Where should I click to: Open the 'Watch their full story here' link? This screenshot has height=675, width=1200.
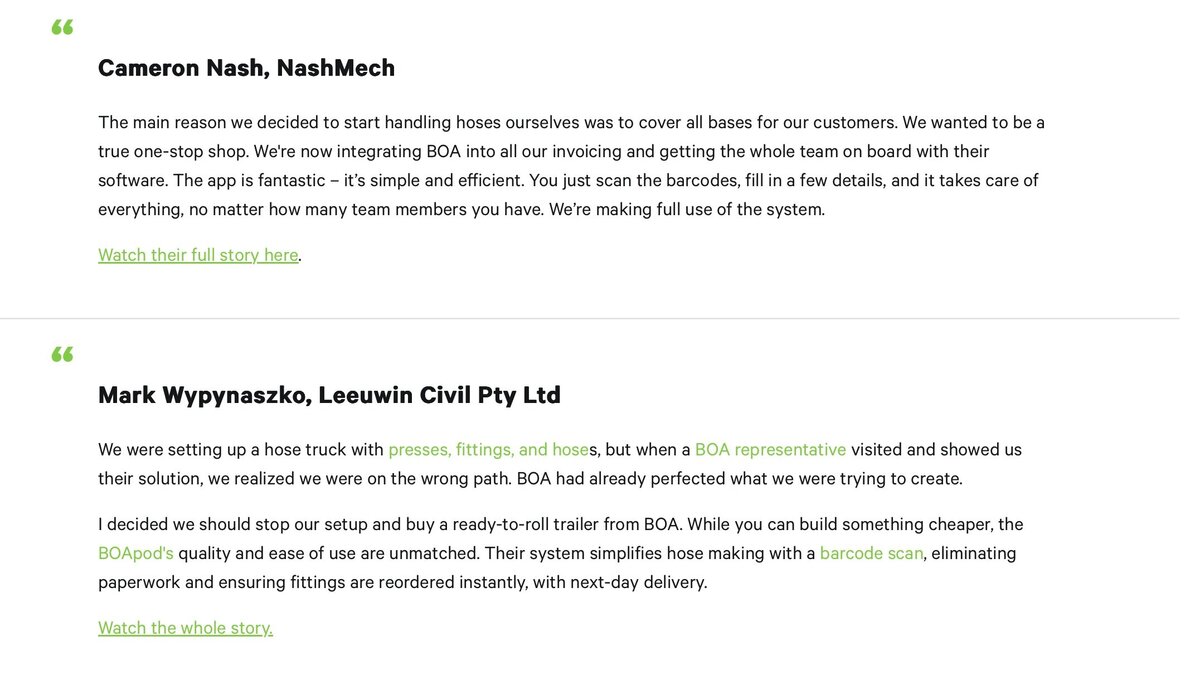click(x=198, y=255)
